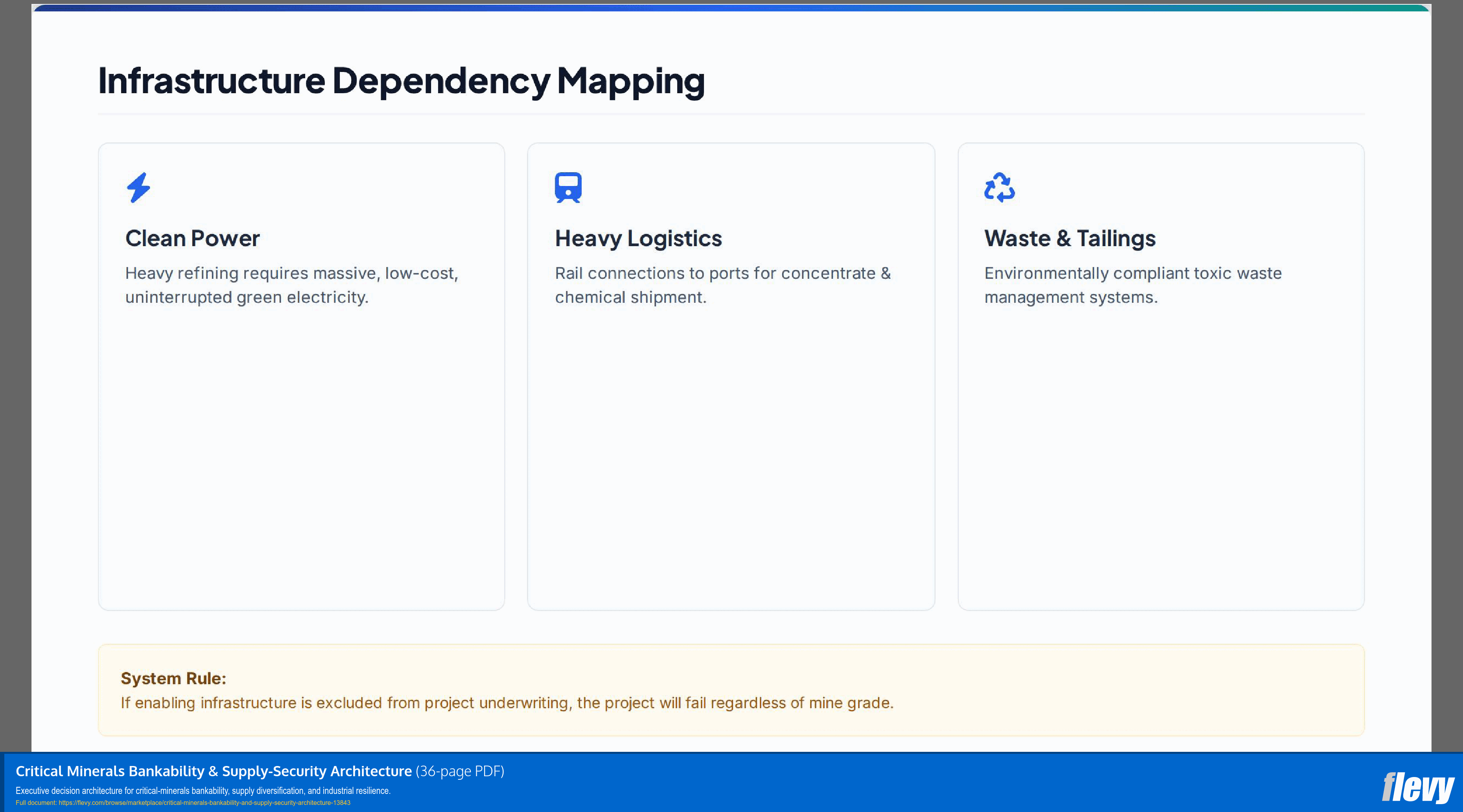
Task: Click the 'Rail connections to ports' description text
Action: click(x=723, y=285)
